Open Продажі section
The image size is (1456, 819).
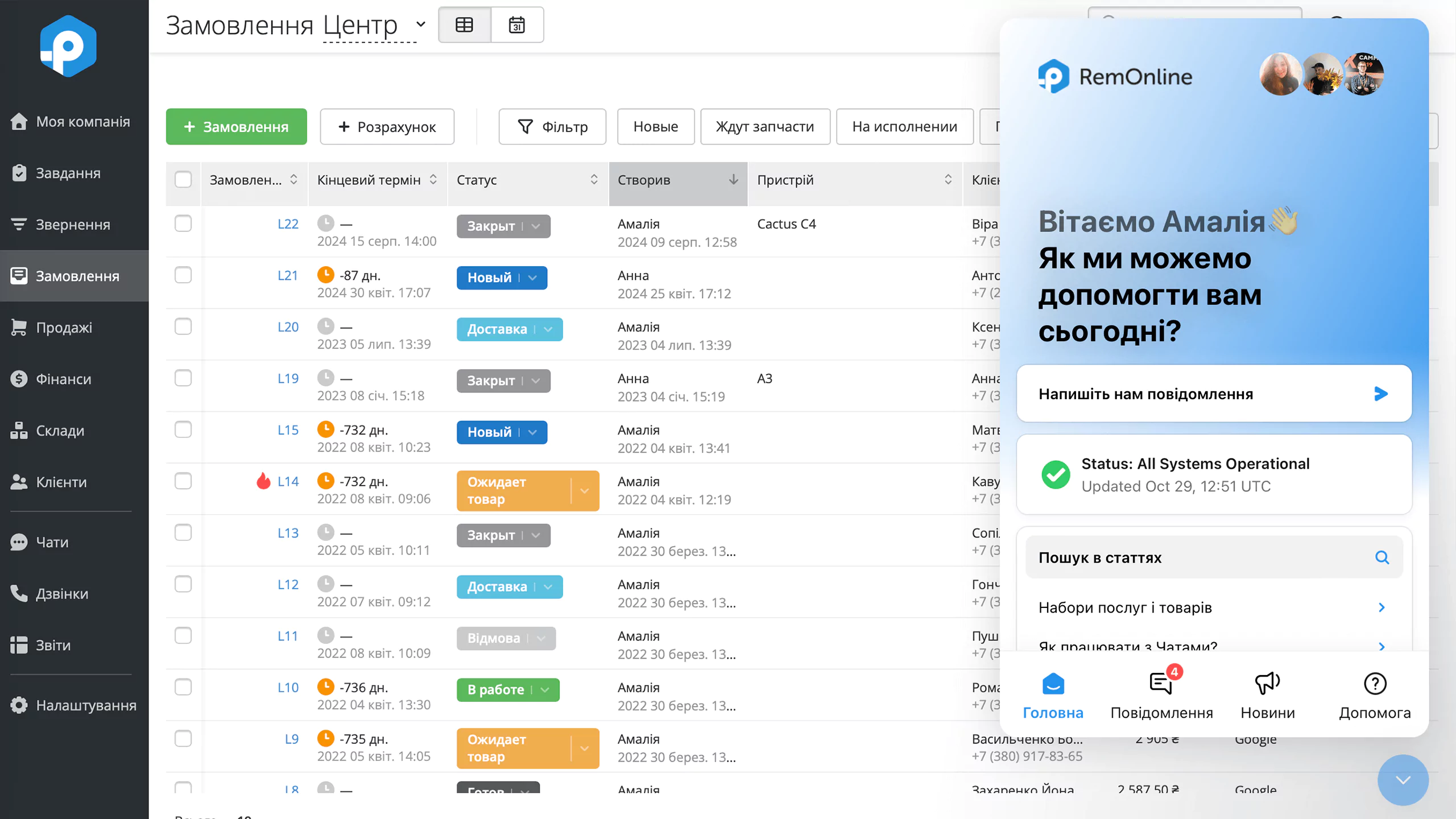pos(74,327)
